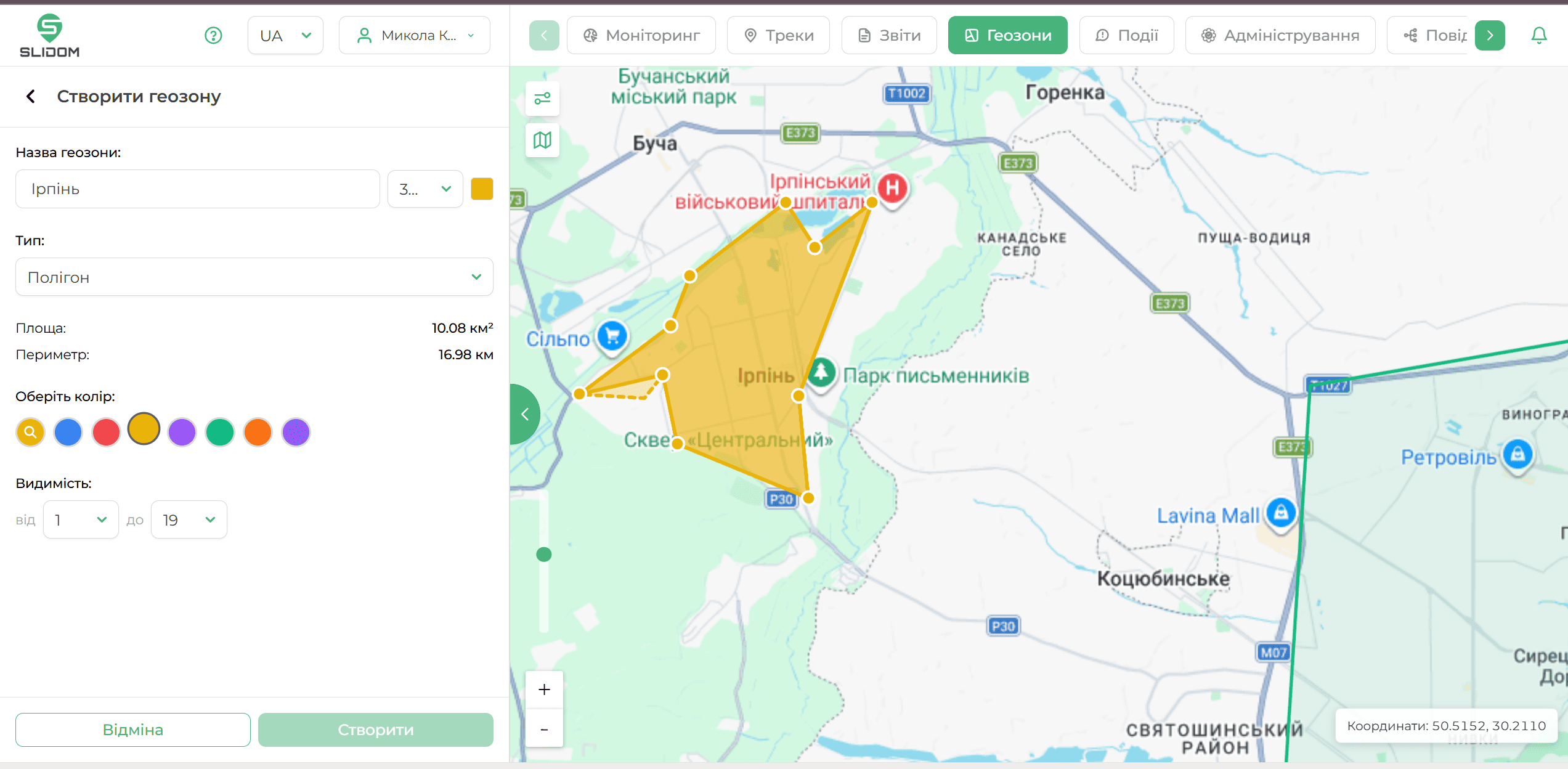
Task: Open the visibility 'до' 19 dropdown
Action: [189, 520]
